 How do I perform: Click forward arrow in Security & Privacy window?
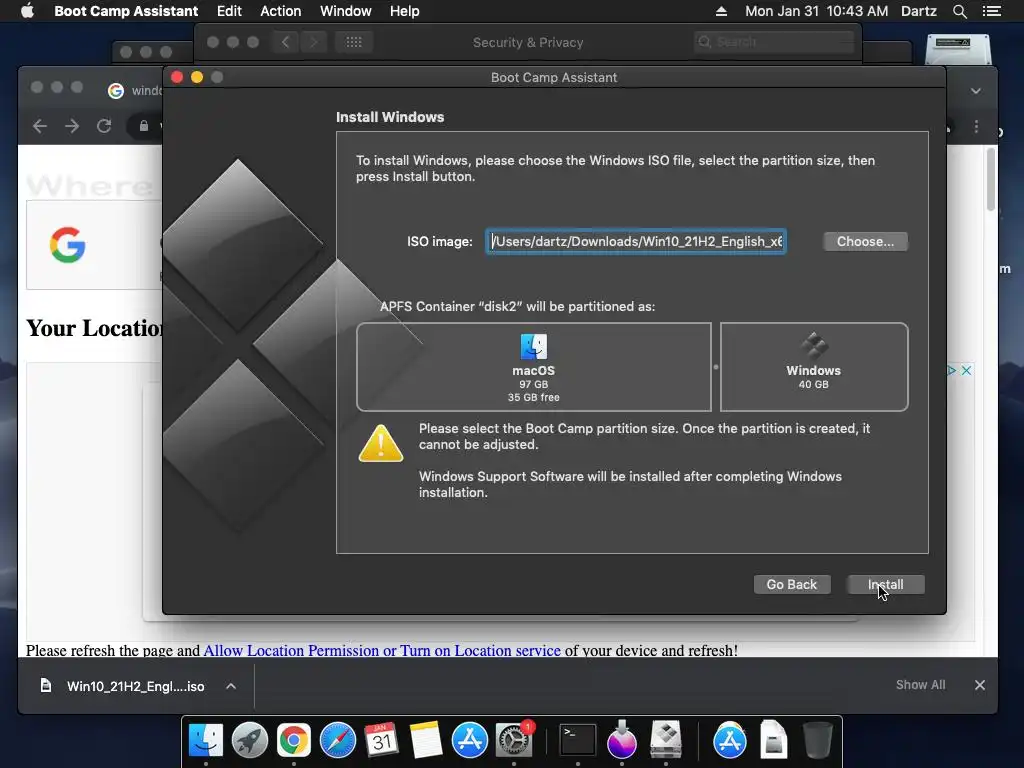coord(313,42)
